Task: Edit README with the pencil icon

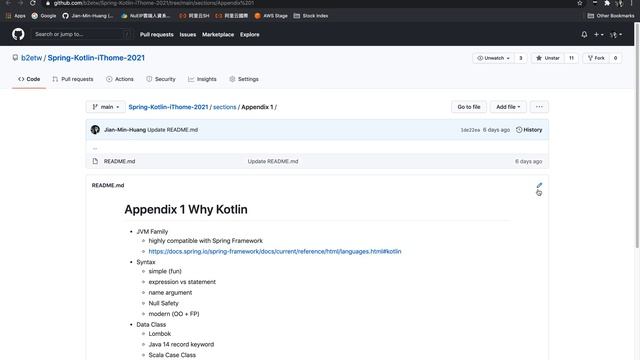Action: (539, 185)
